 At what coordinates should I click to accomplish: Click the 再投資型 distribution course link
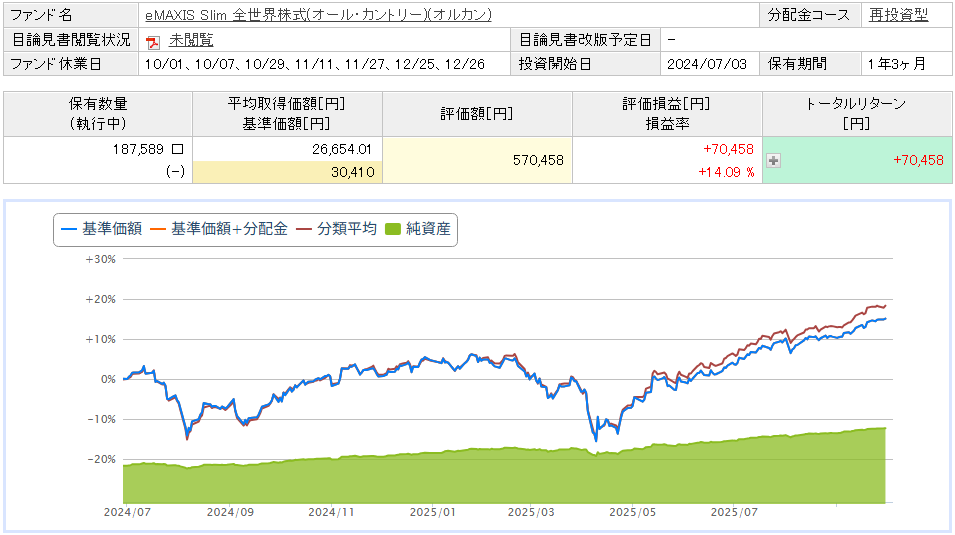tap(899, 14)
